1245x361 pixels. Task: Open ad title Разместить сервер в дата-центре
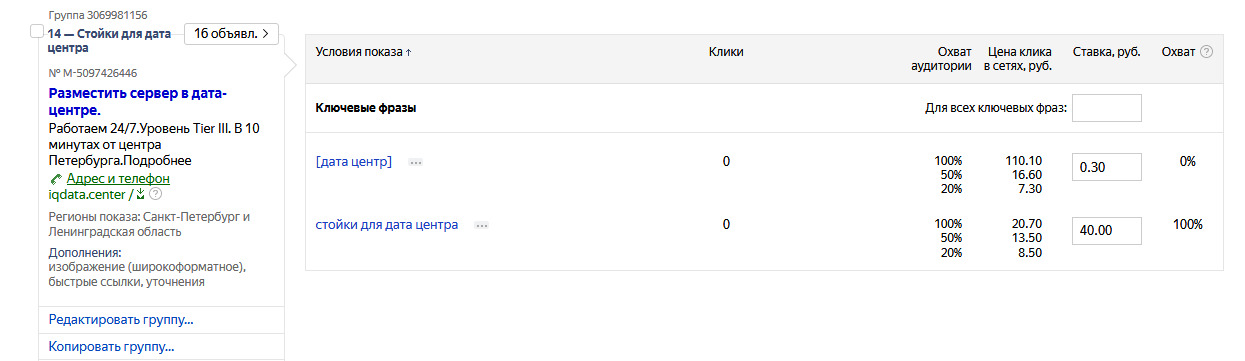138,102
